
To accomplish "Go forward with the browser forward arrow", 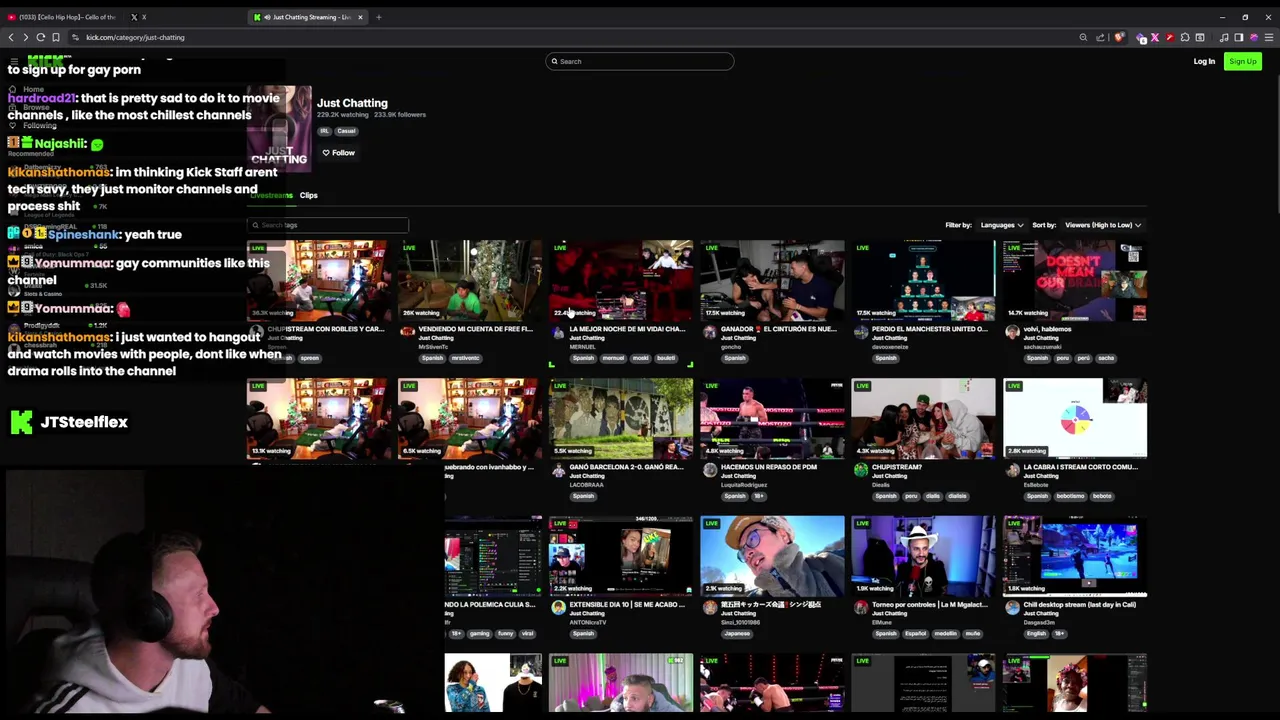I will (26, 37).
